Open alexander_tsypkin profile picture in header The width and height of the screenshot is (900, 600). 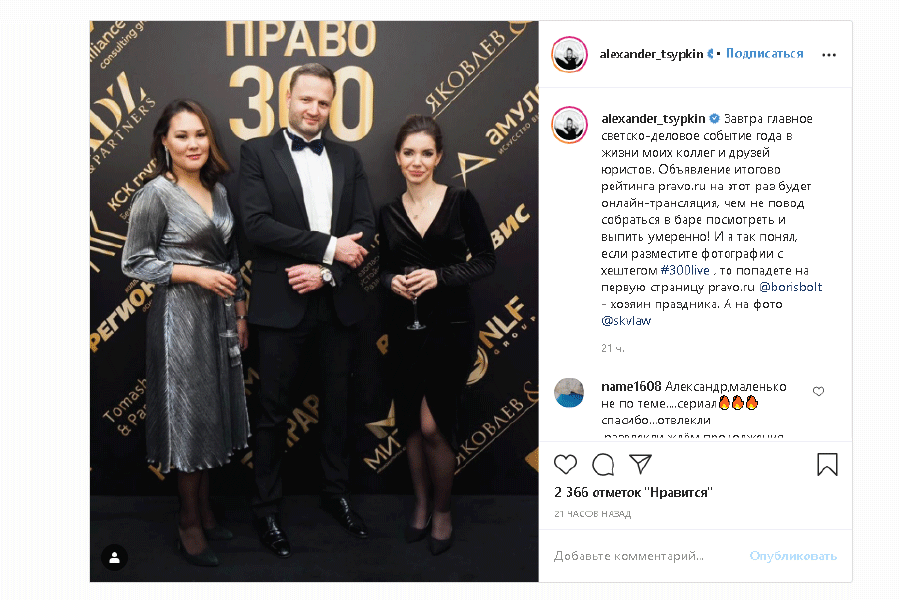coord(569,55)
